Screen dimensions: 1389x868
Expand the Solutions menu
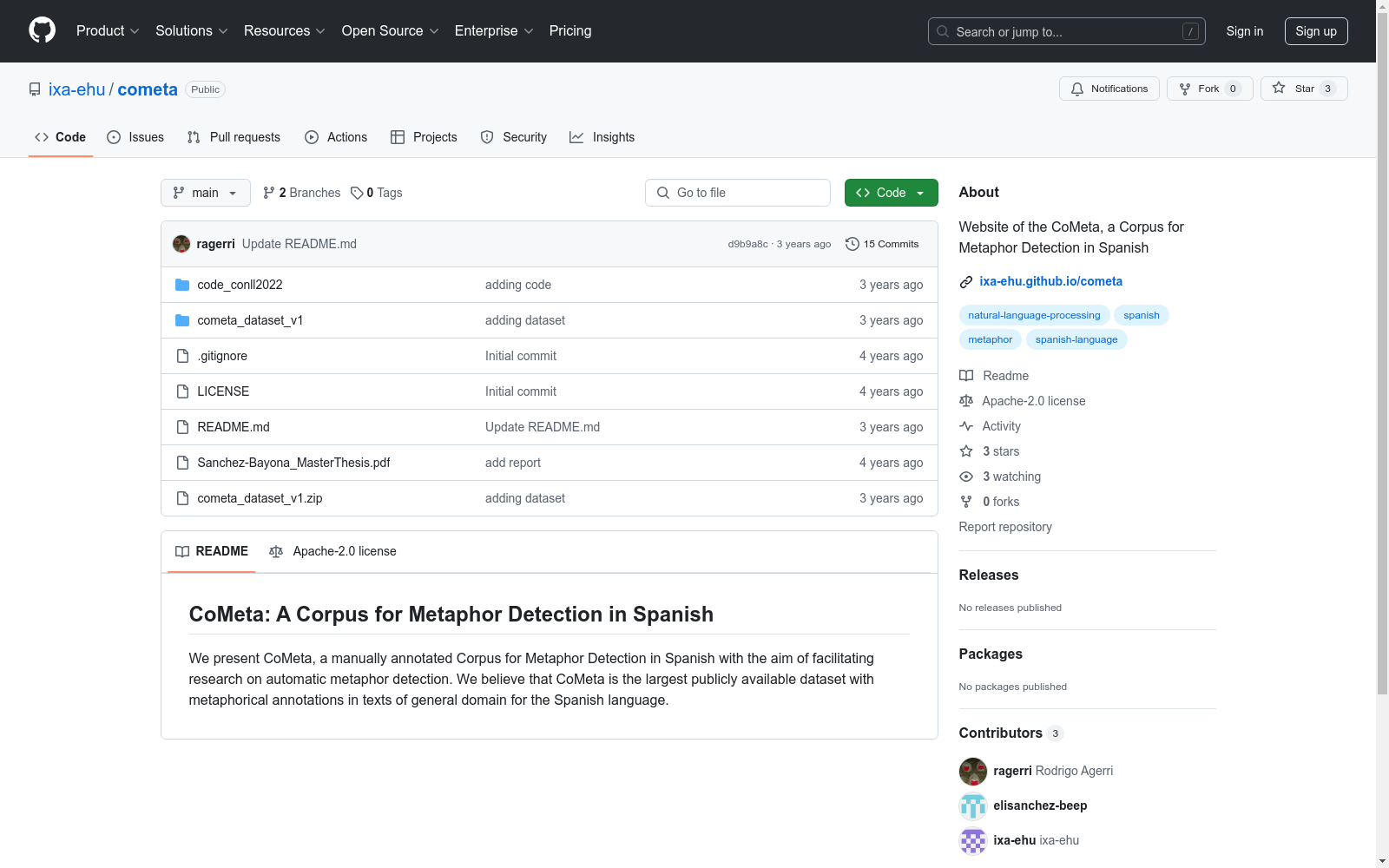192,31
